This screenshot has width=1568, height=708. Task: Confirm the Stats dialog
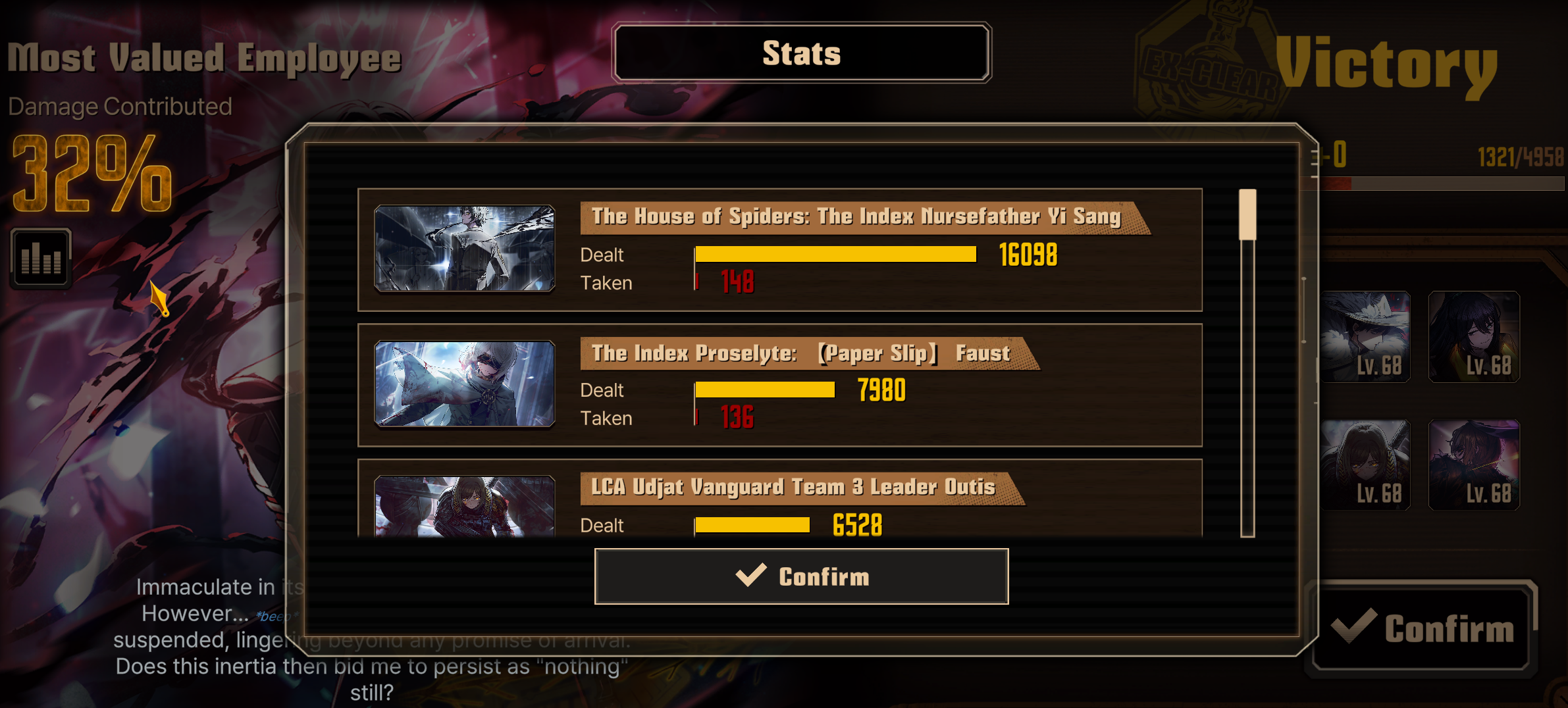pos(802,576)
